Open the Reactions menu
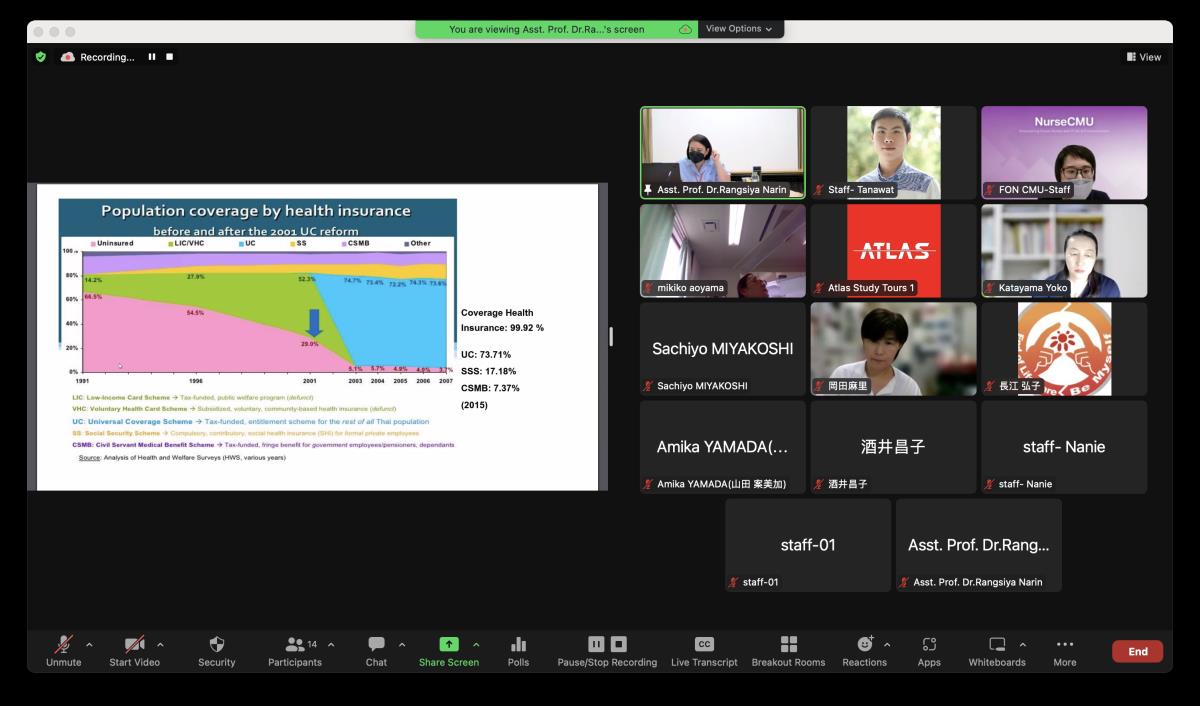This screenshot has width=1200, height=706. [865, 645]
